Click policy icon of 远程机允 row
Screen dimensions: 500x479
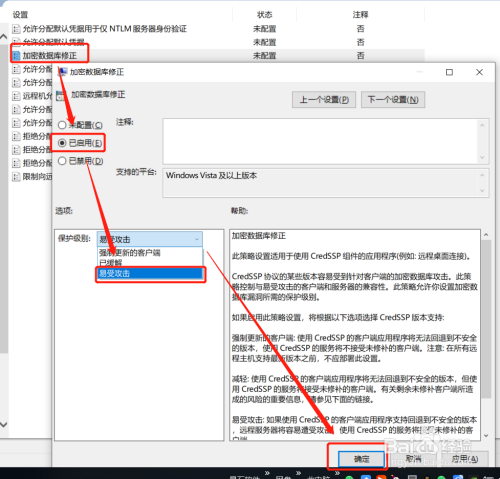pos(16,96)
